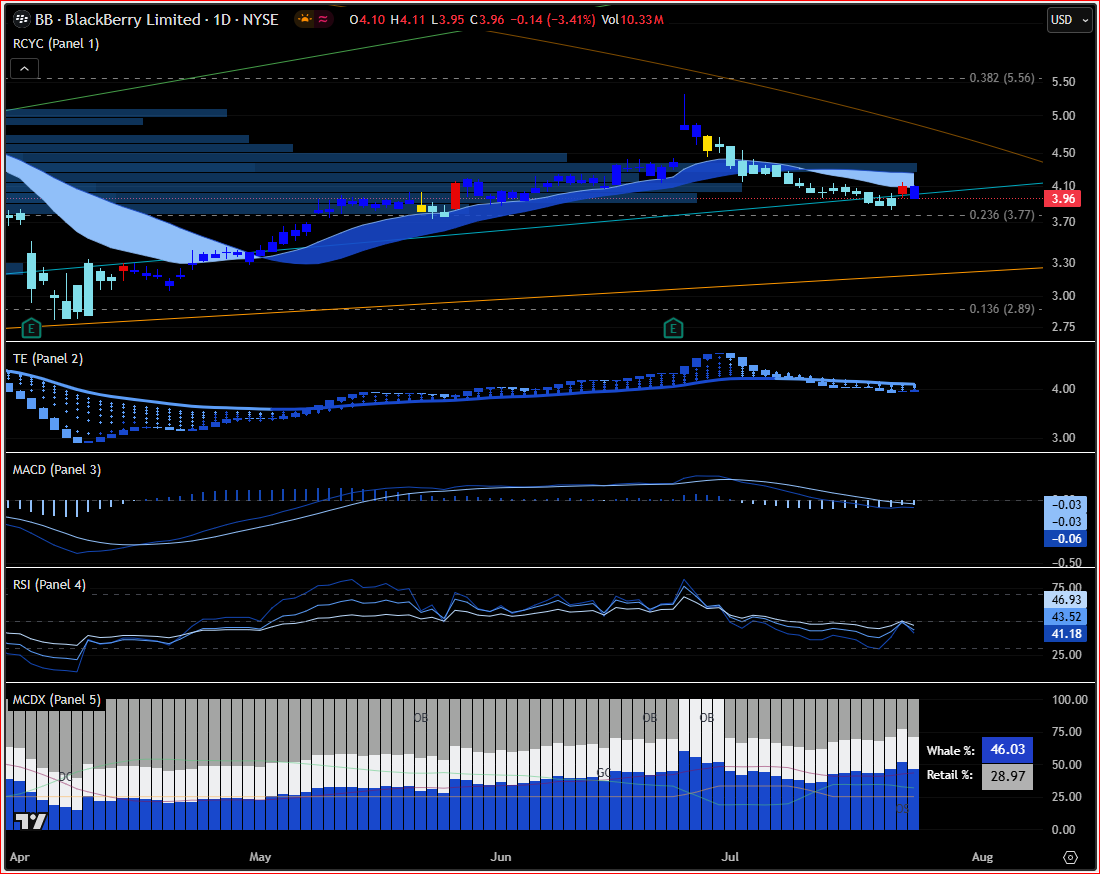This screenshot has height=874, width=1100.
Task: Click the change value −0.14 (−3.41%)
Action: point(553,20)
